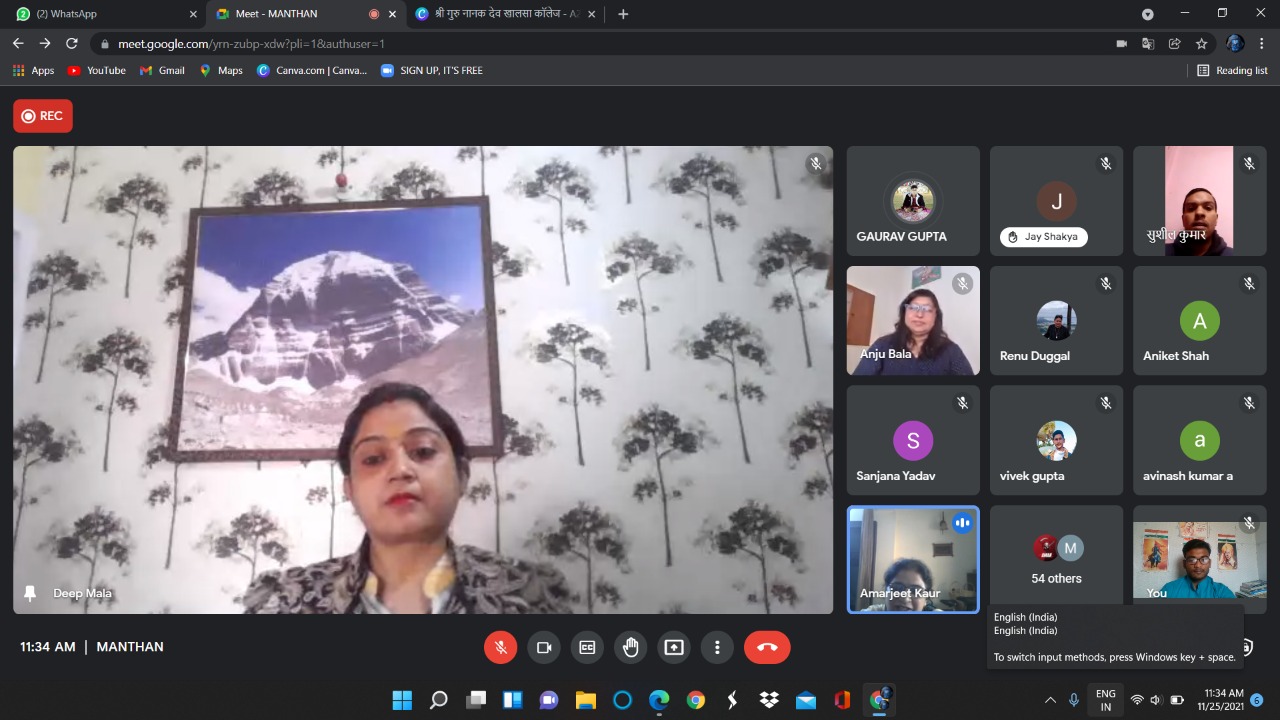This screenshot has height=720, width=1280.
Task: Reload the Meet page
Action: (x=72, y=44)
